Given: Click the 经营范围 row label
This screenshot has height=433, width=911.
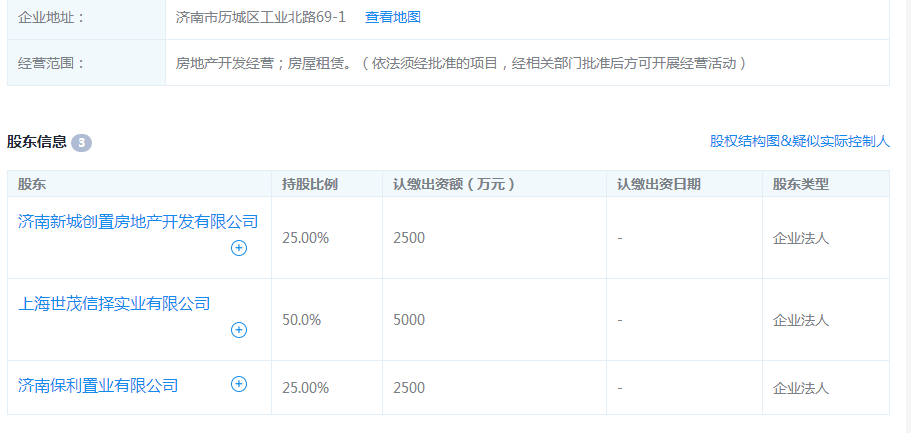Looking at the screenshot, I should pos(52,63).
